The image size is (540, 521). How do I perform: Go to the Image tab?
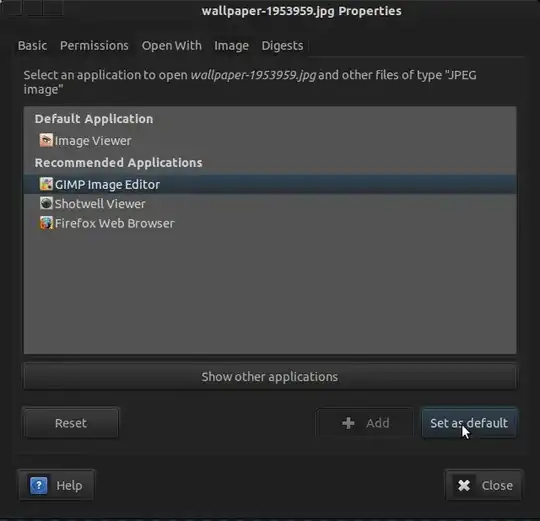point(231,45)
